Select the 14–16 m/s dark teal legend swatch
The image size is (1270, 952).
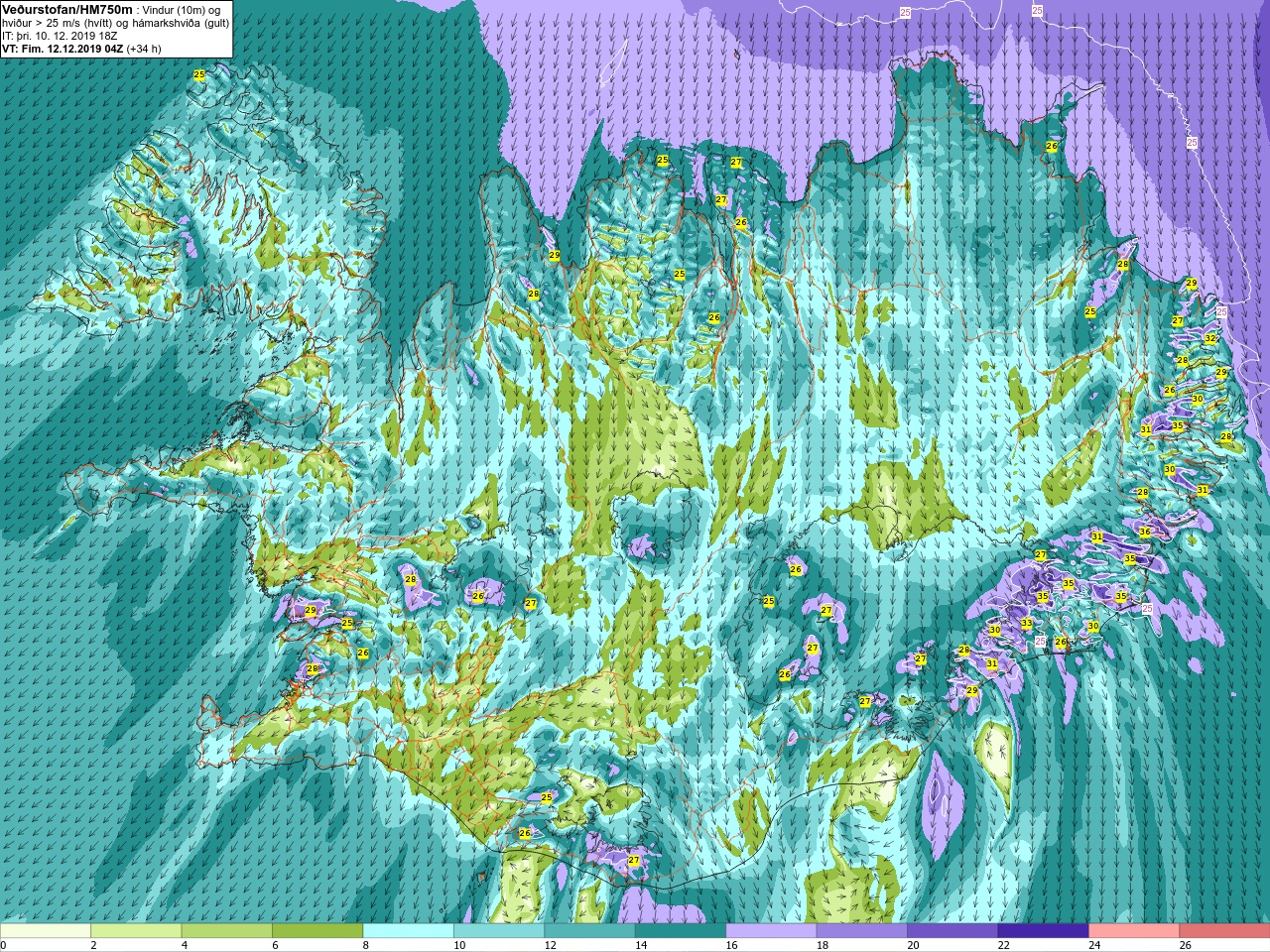(681, 931)
